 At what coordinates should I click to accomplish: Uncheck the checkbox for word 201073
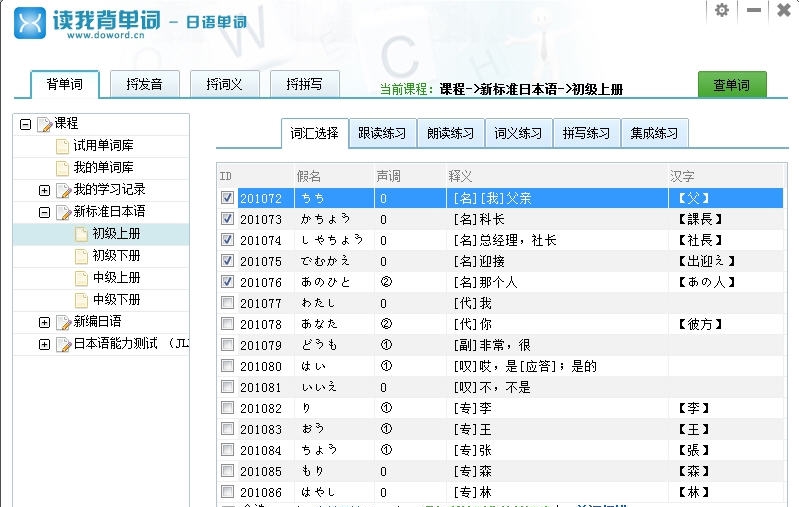(227, 219)
